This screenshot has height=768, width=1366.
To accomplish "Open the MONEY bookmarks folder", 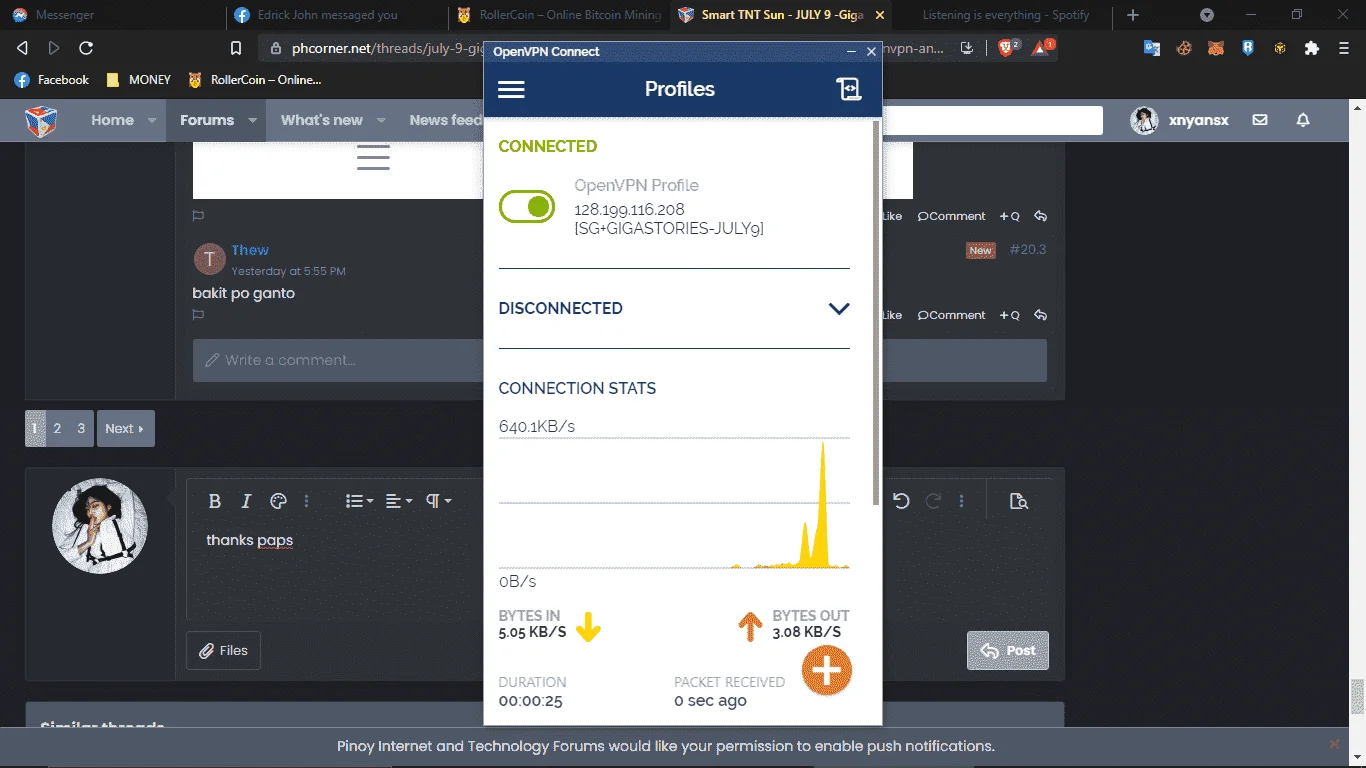I will 138,80.
